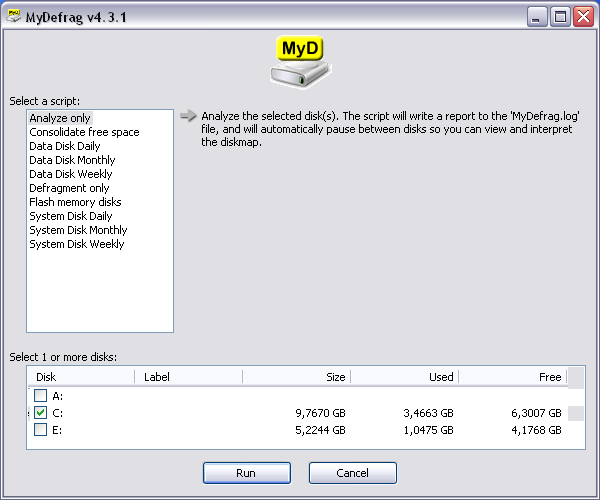Click E: free value 4,1768 GB

coord(536,430)
